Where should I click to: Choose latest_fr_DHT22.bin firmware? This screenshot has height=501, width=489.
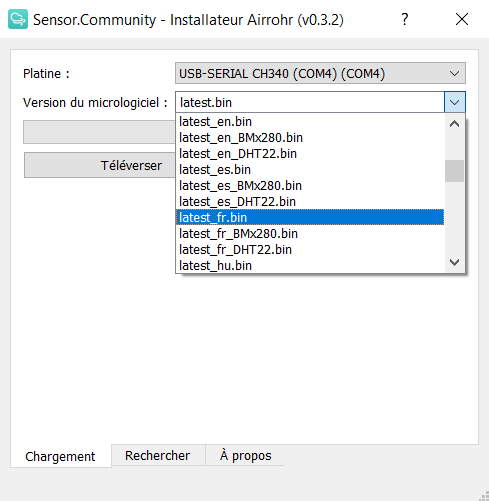point(310,250)
